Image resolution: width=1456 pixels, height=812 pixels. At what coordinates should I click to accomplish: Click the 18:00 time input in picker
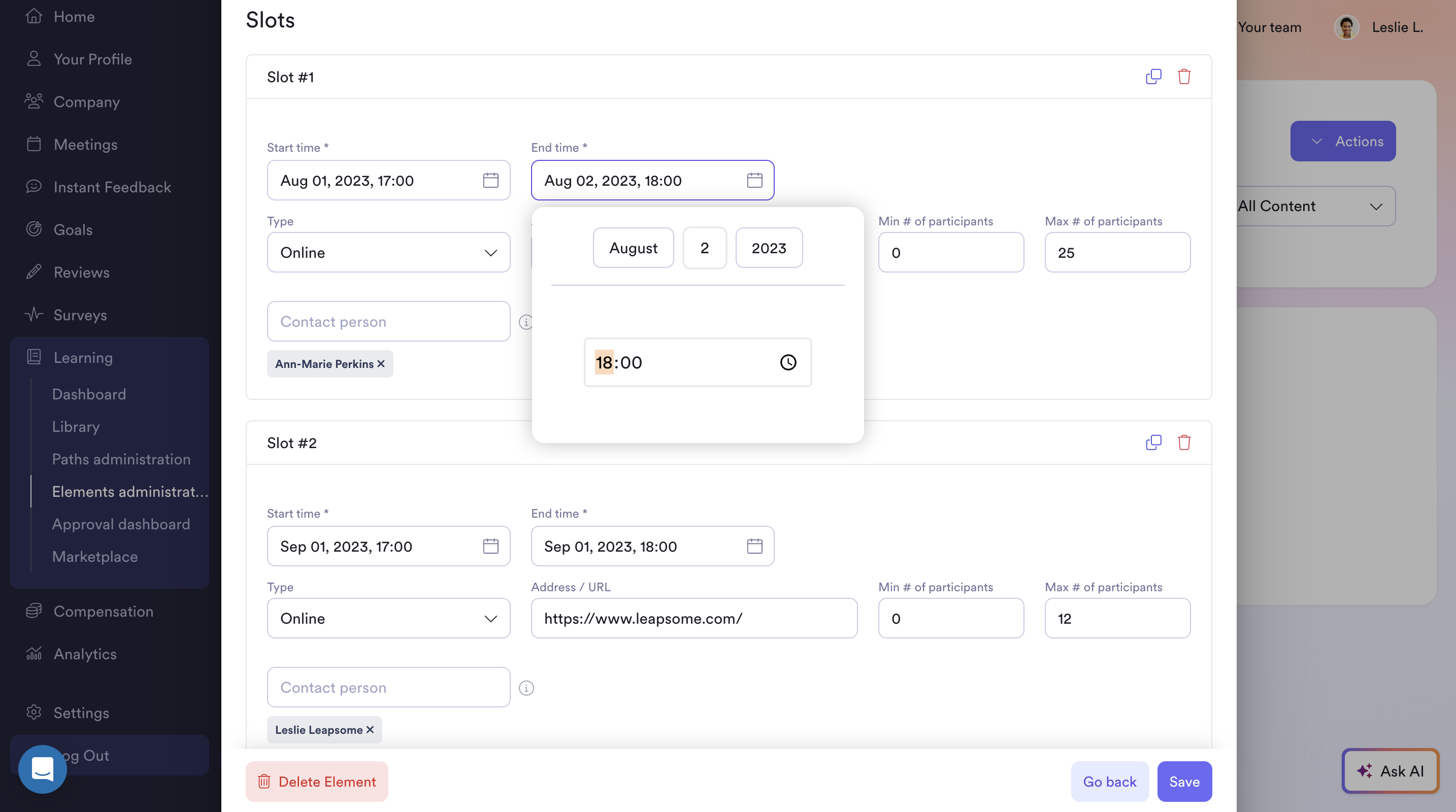(x=698, y=362)
